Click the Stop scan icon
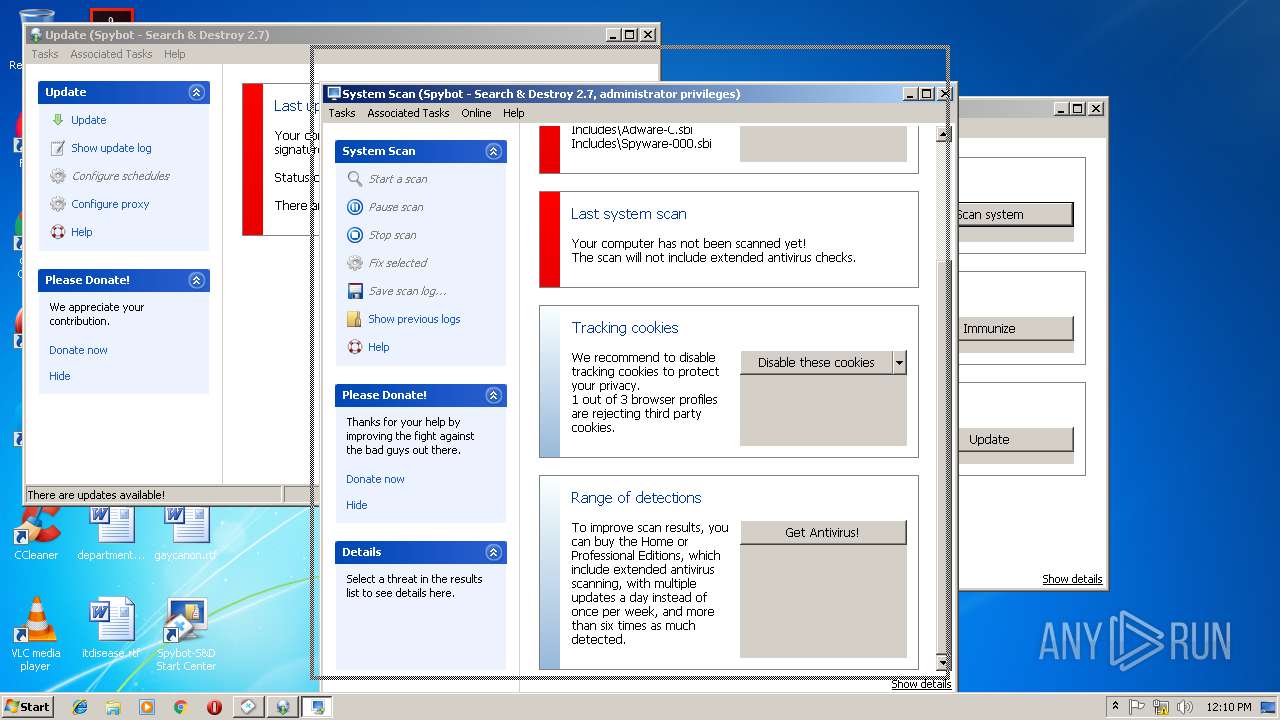 click(355, 235)
